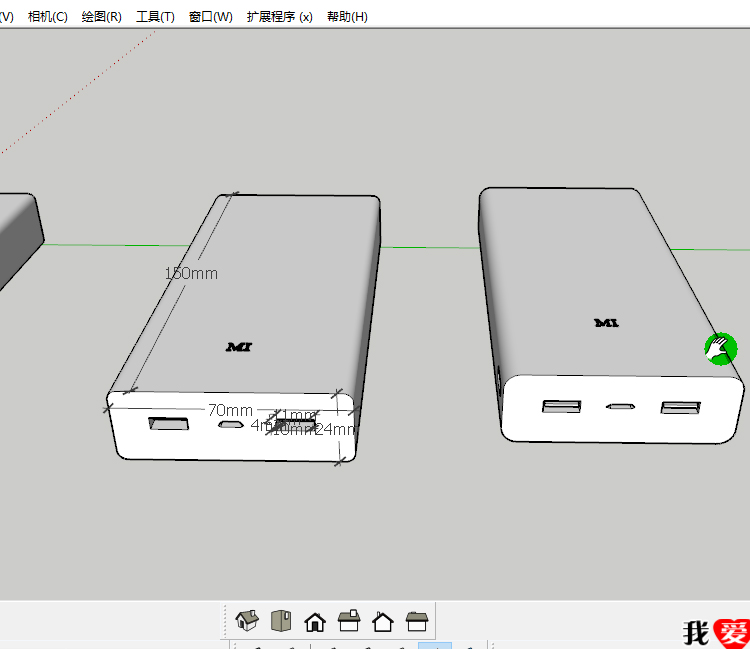This screenshot has height=649, width=750.
Task: Select the 150mm dimension label
Action: (191, 273)
